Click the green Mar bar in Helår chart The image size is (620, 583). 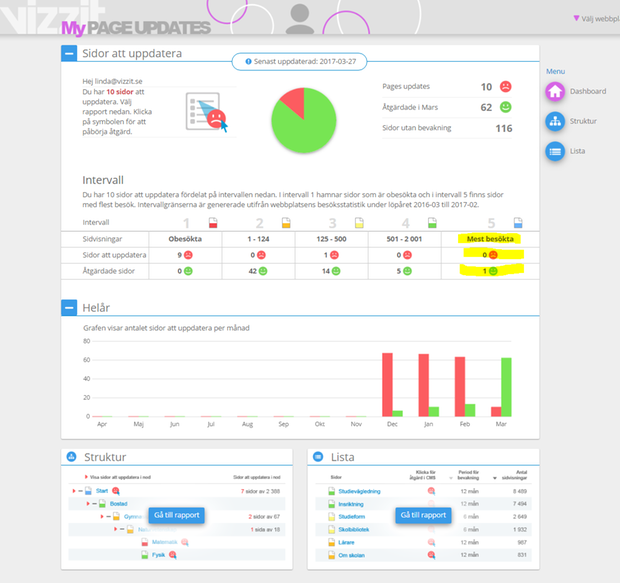(506, 387)
